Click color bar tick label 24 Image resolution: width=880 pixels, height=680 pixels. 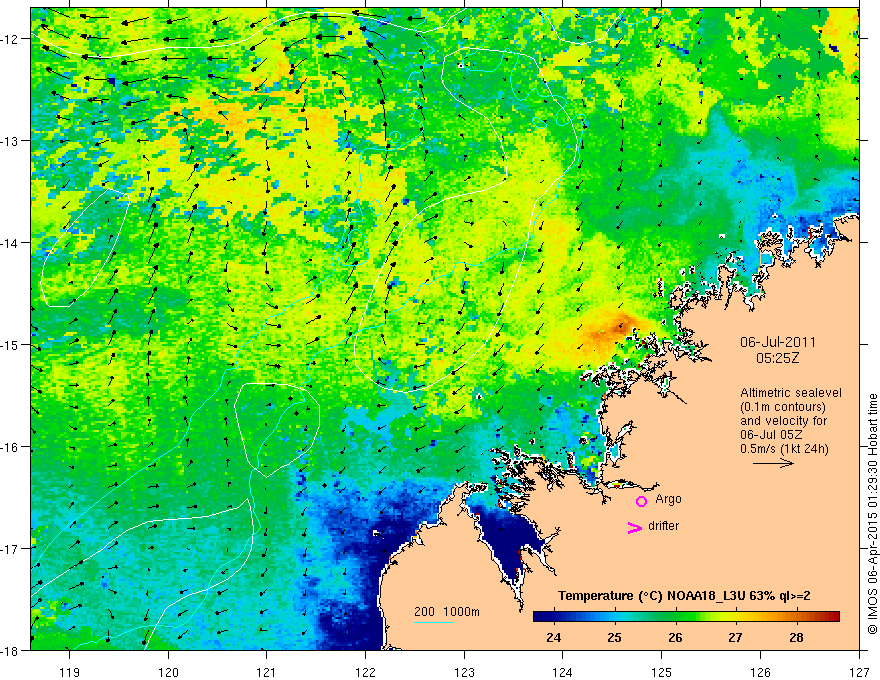click(553, 637)
